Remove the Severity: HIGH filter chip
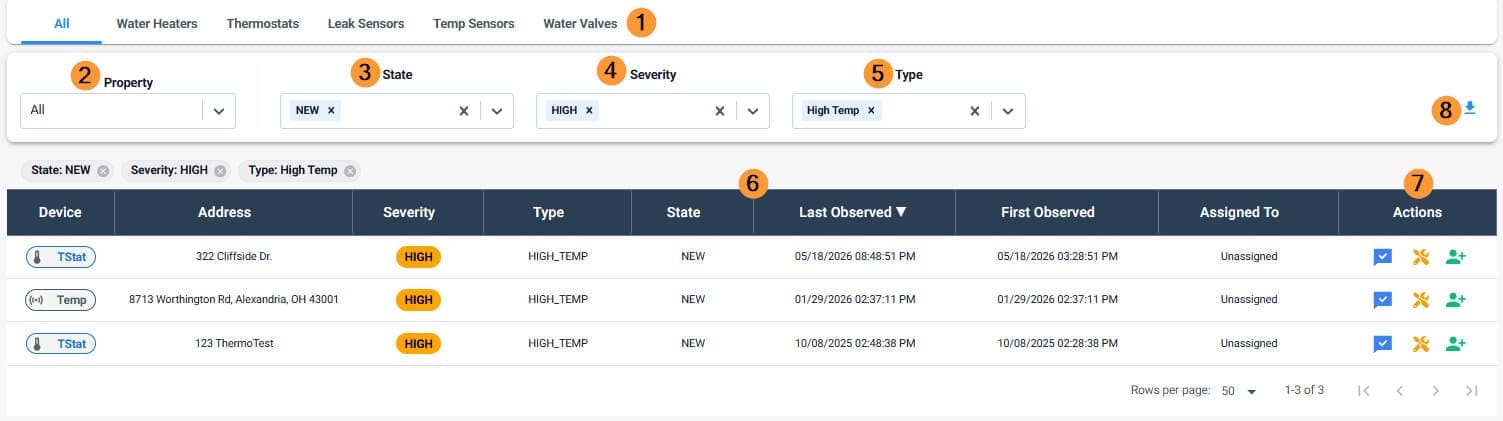This screenshot has height=421, width=1503. point(220,171)
